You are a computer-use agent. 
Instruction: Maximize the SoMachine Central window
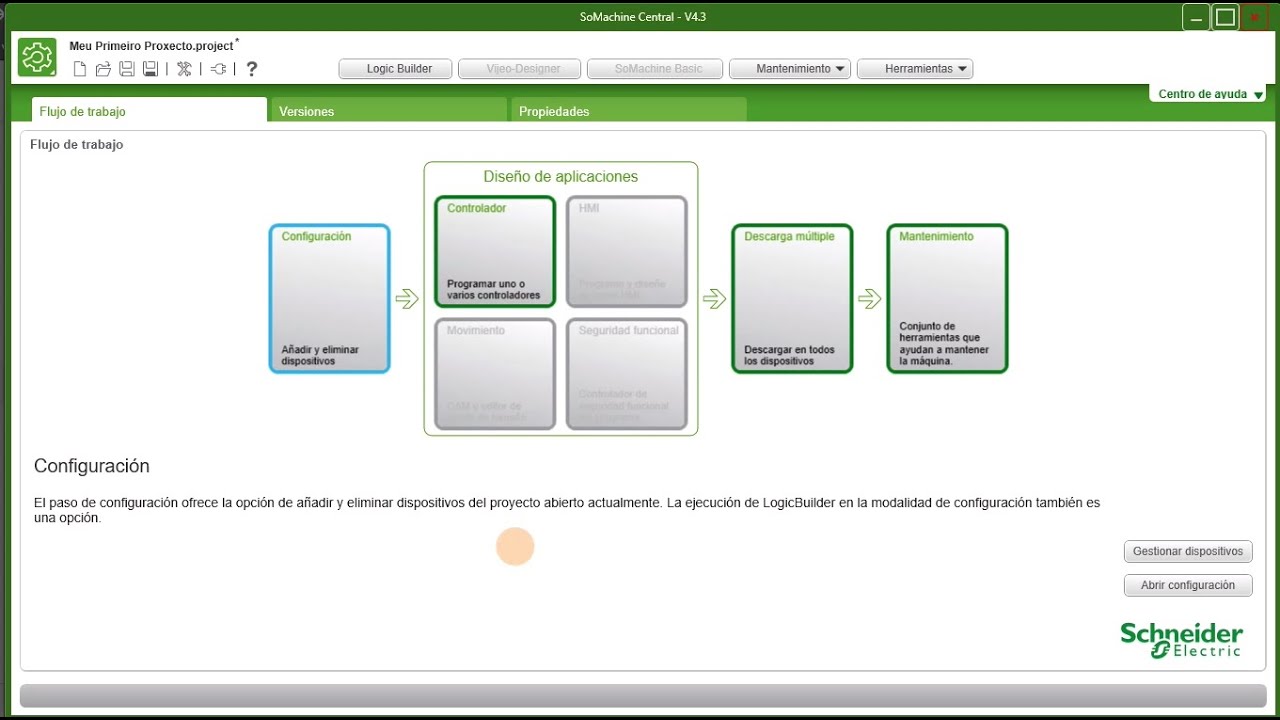coord(1225,17)
